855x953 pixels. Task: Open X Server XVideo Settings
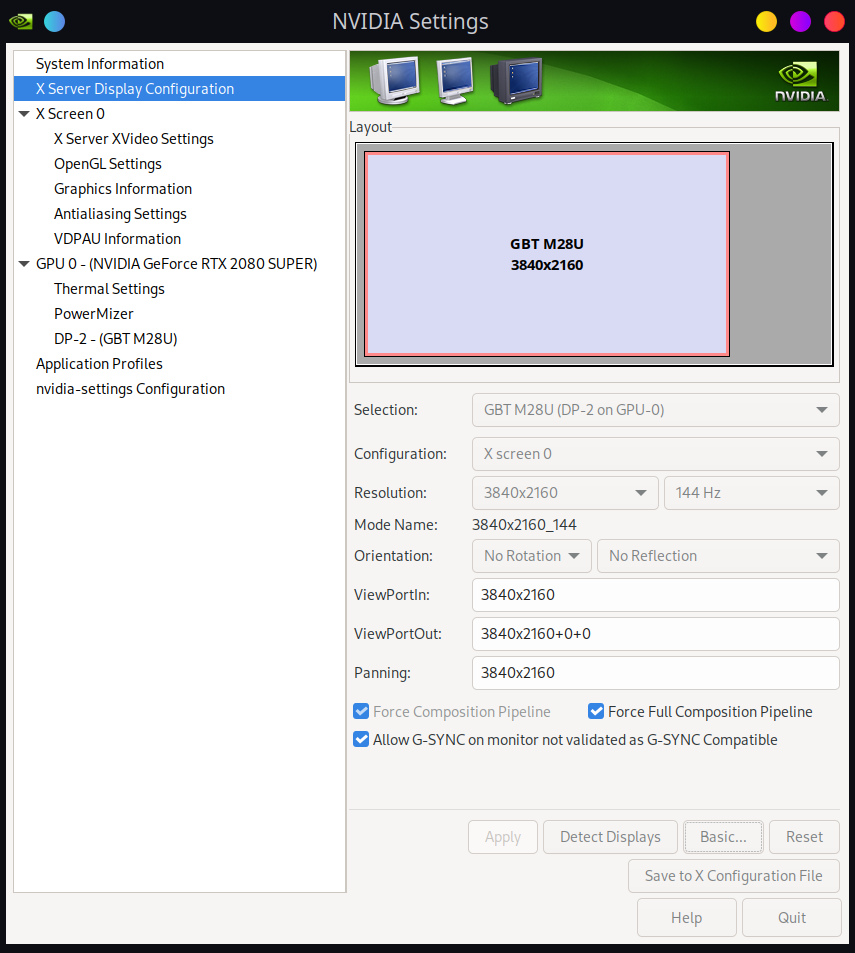[179, 139]
